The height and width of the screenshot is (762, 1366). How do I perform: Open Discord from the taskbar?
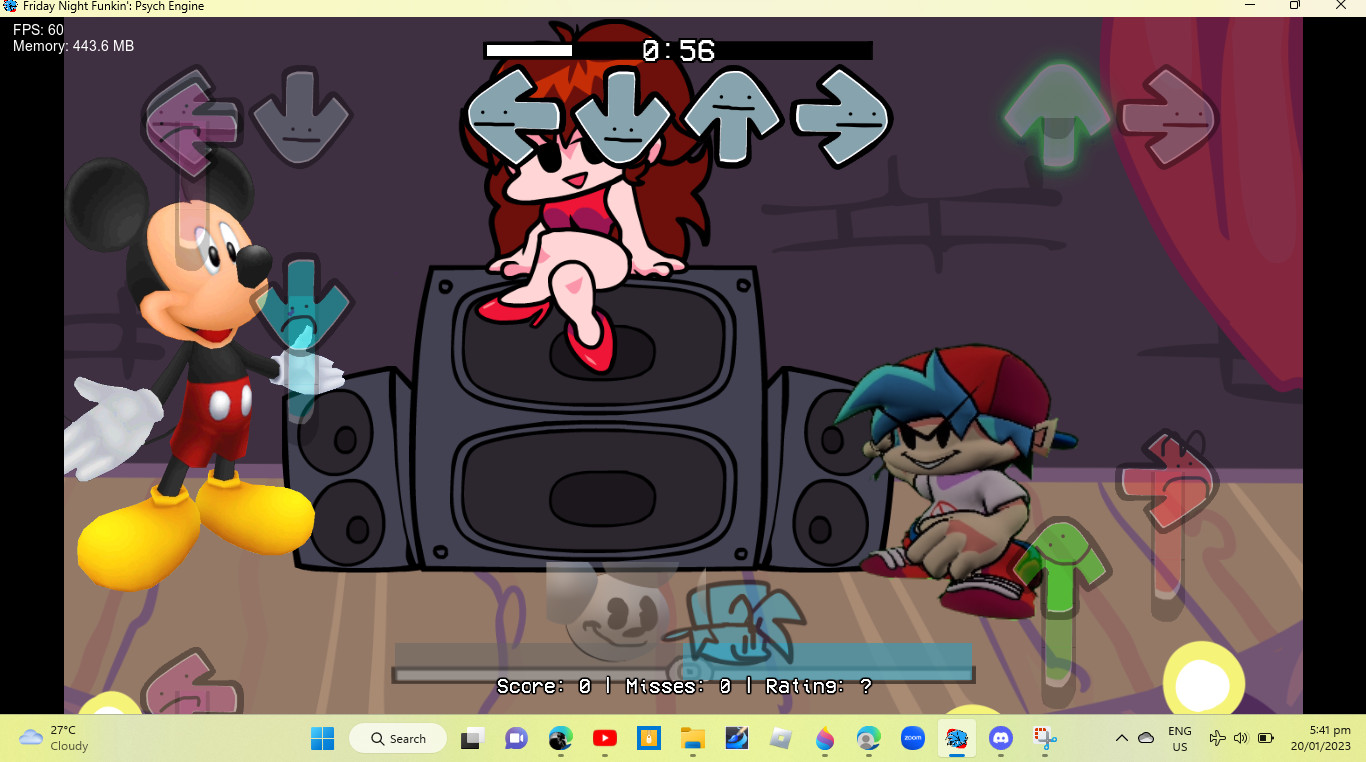(x=1000, y=739)
